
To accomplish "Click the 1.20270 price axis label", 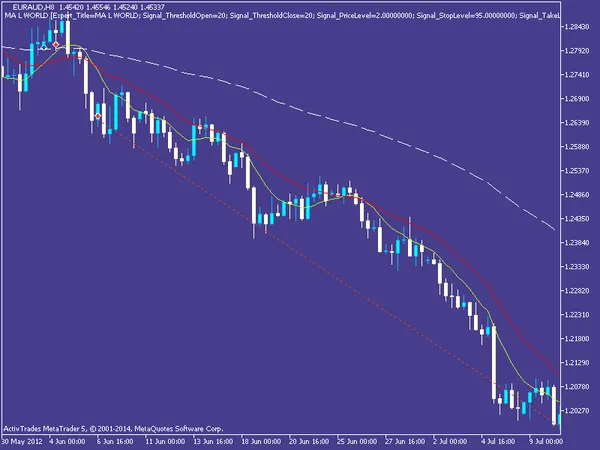I will 577,411.
